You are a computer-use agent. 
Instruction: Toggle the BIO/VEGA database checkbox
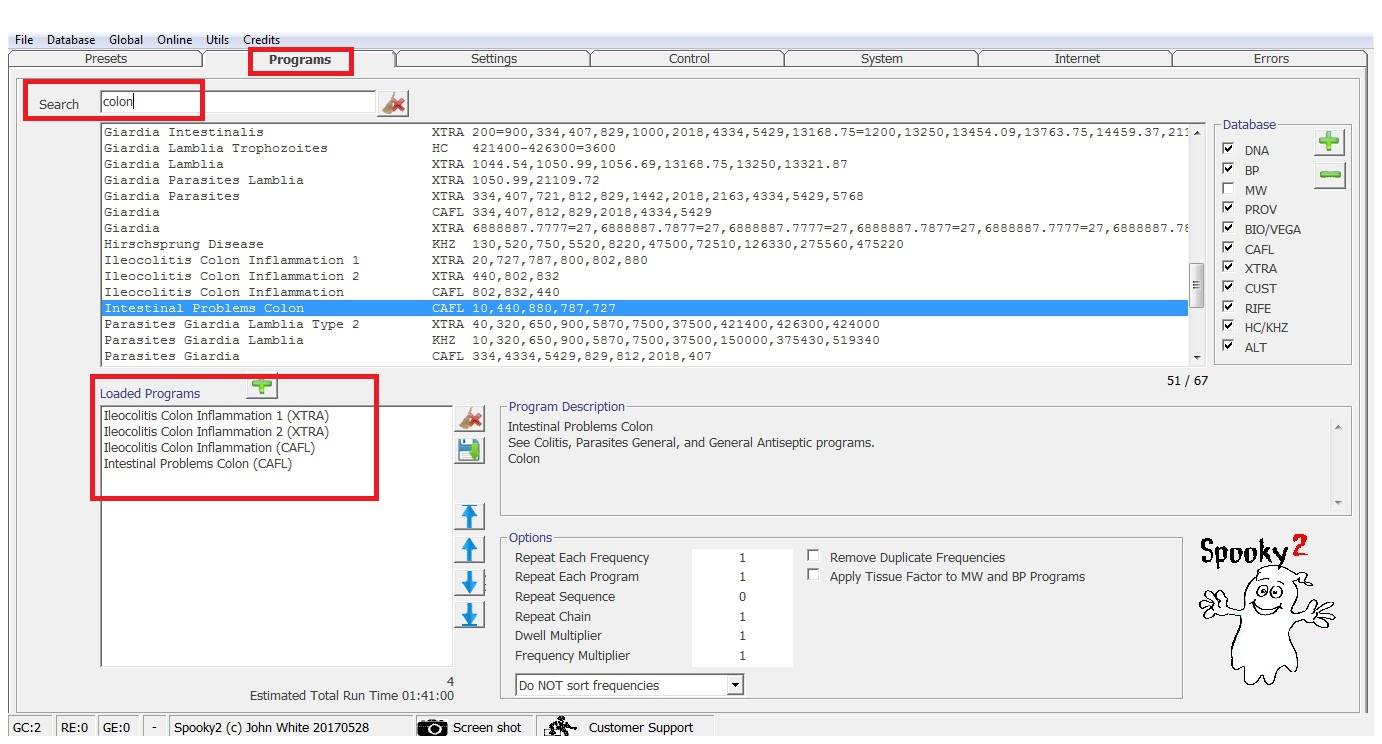click(1228, 228)
